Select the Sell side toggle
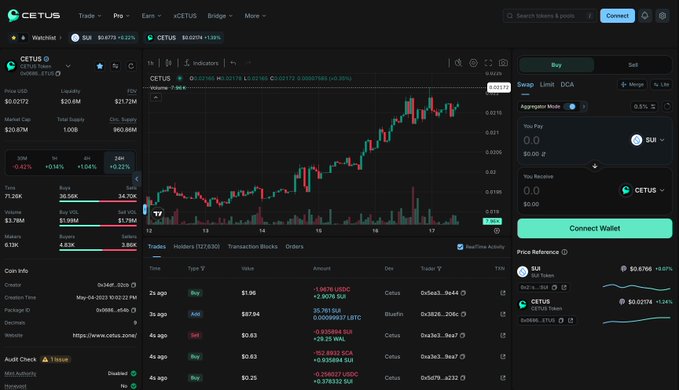Screen dimensions: 679x390 click(x=633, y=65)
